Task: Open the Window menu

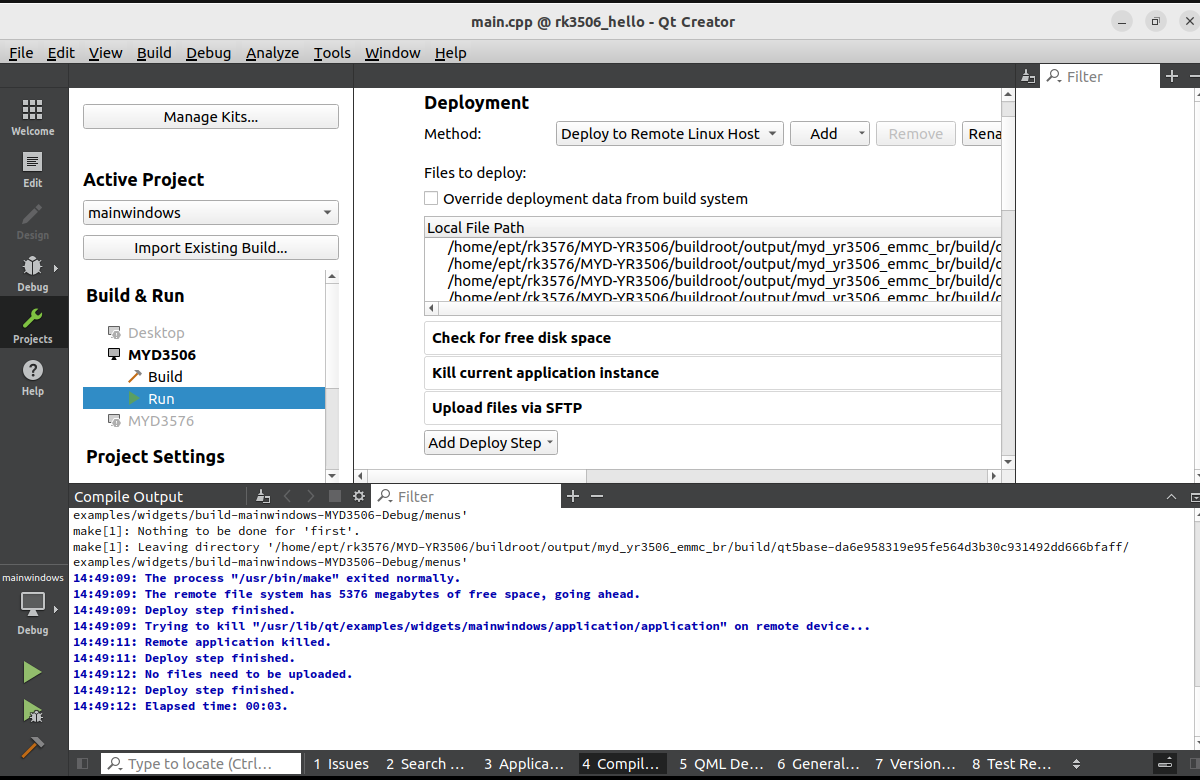Action: (392, 53)
